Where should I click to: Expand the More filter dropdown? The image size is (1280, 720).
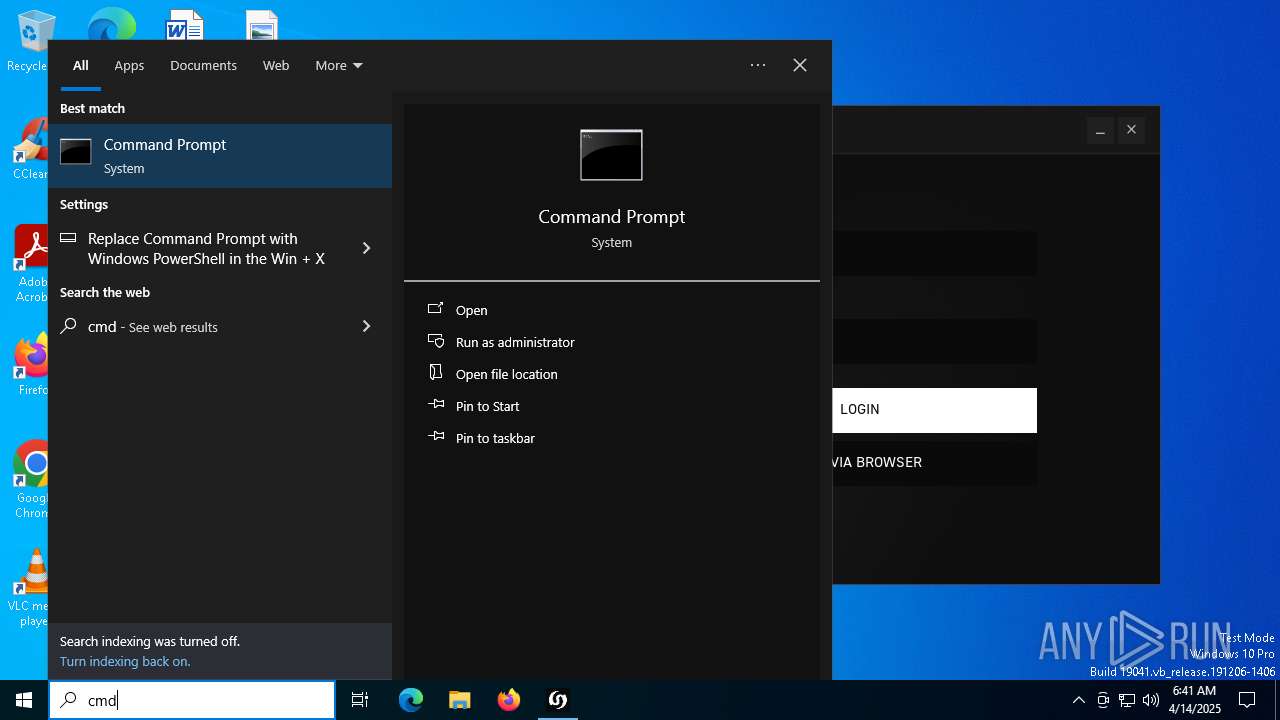pos(339,65)
